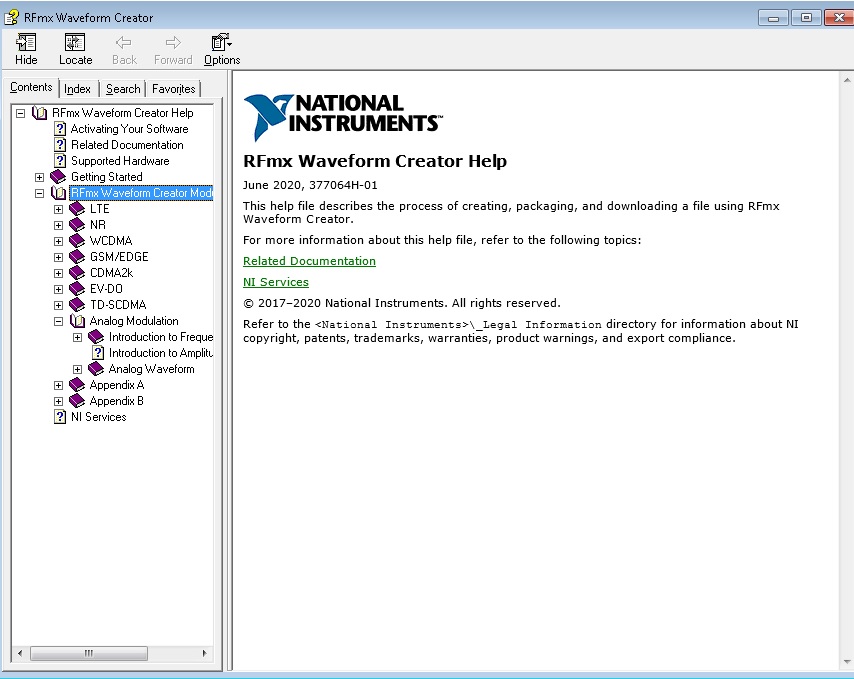
Task: Expand the CDMA2k tree node
Action: pos(58,273)
